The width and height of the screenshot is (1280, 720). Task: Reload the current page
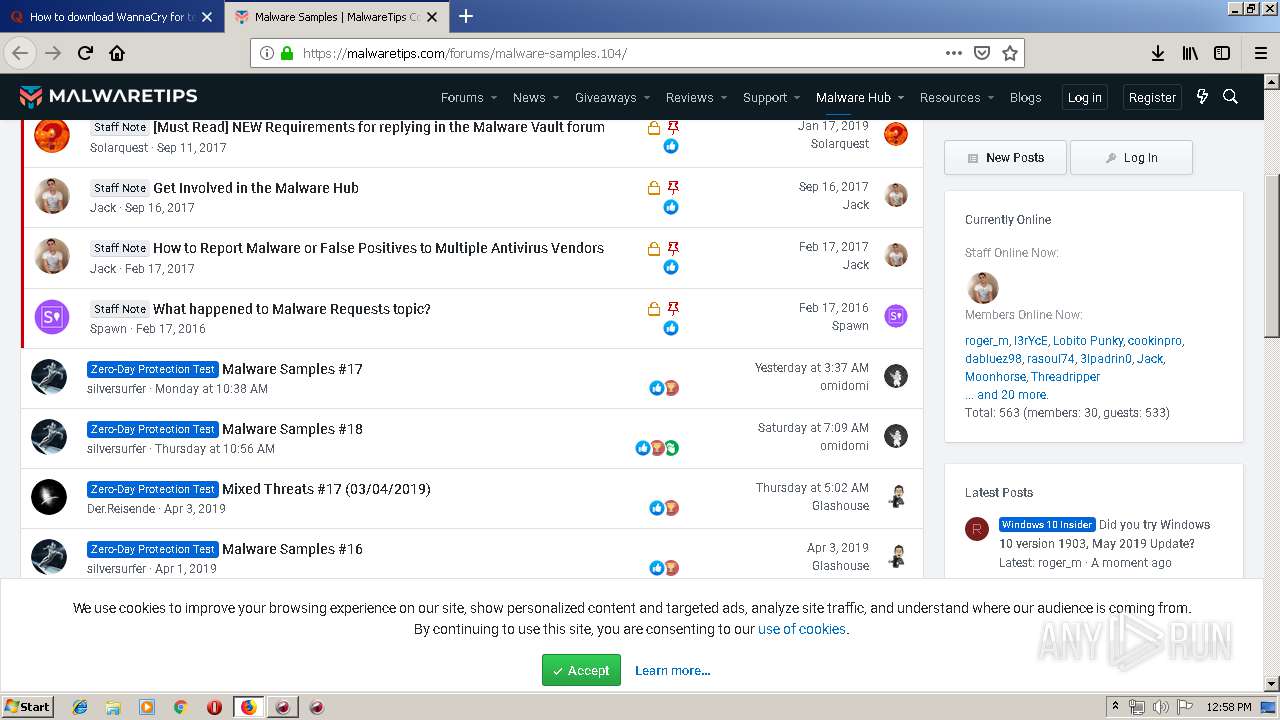click(x=85, y=53)
